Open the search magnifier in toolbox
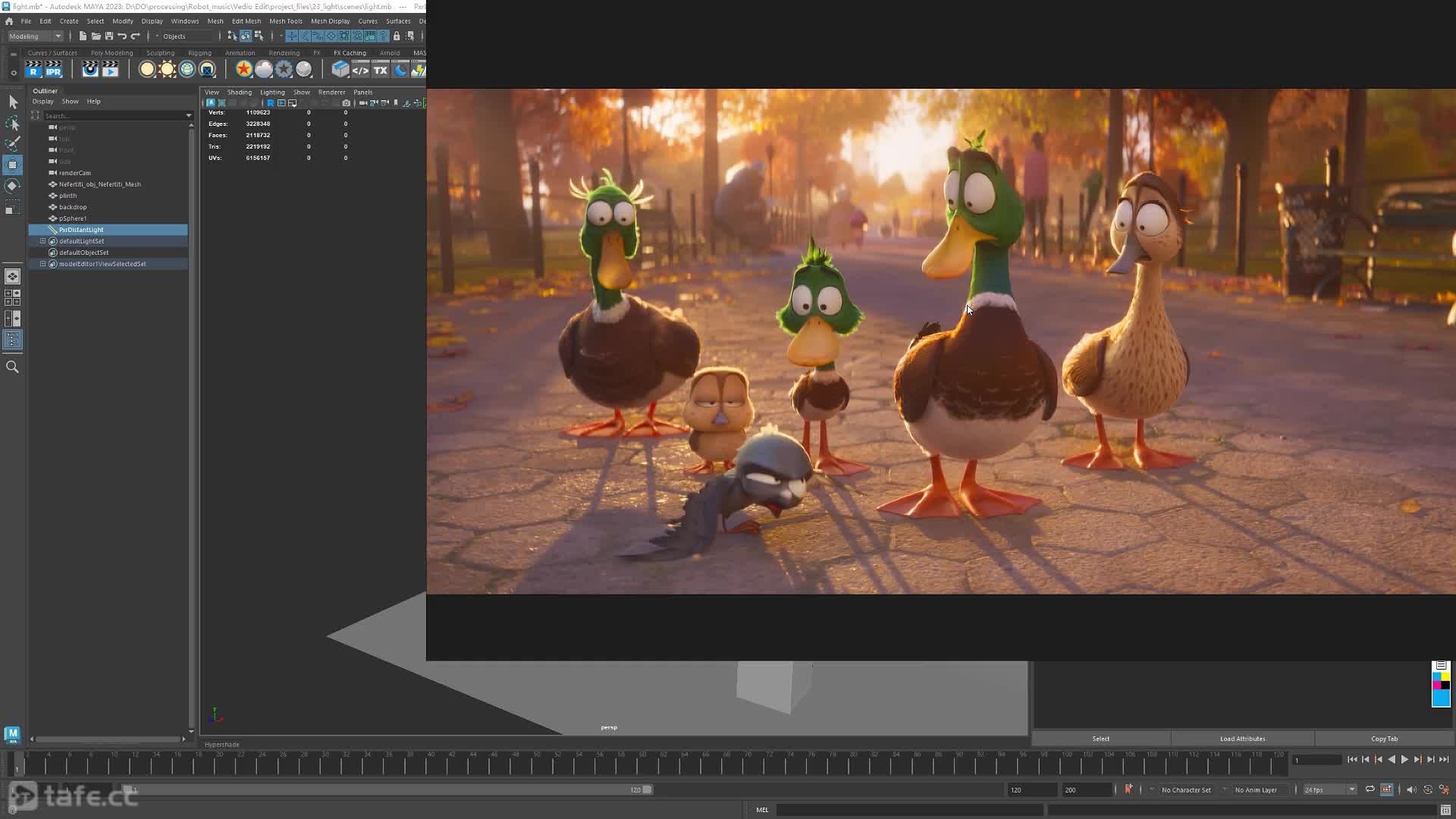The width and height of the screenshot is (1456, 819). (13, 367)
